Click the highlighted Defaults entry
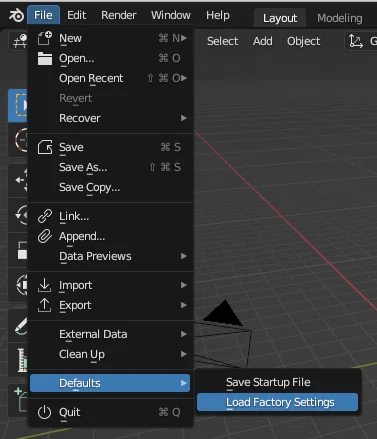 point(110,383)
